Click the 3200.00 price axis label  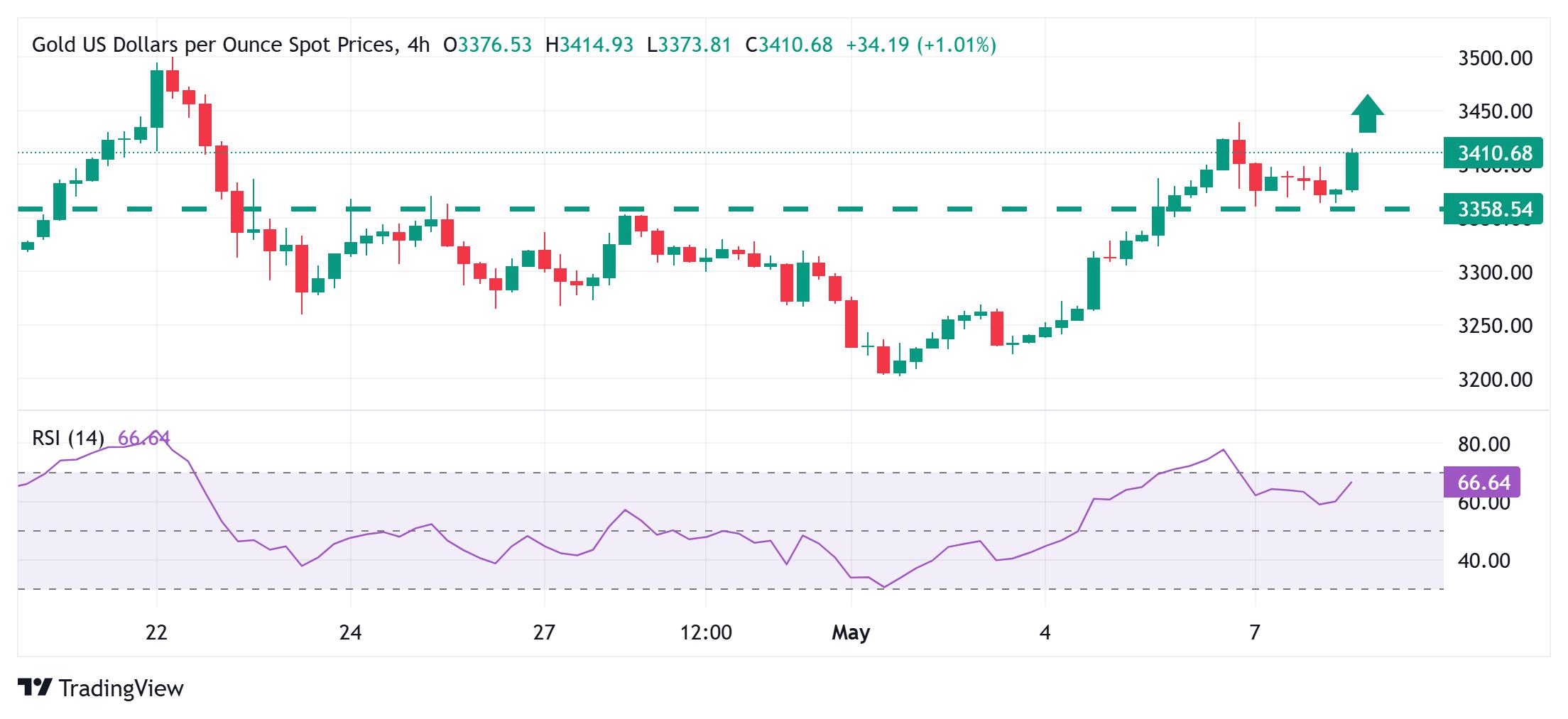tap(1495, 379)
